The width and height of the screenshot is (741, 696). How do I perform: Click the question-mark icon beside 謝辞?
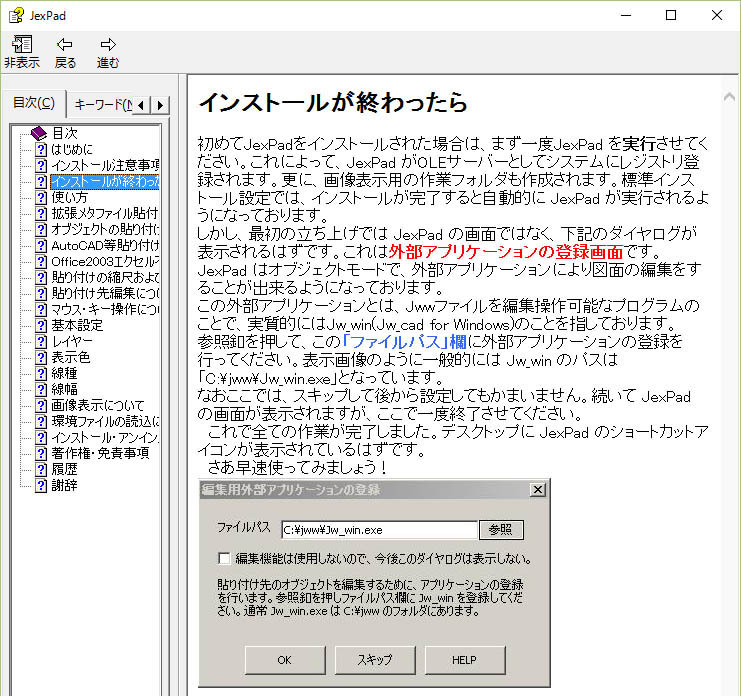pos(41,486)
